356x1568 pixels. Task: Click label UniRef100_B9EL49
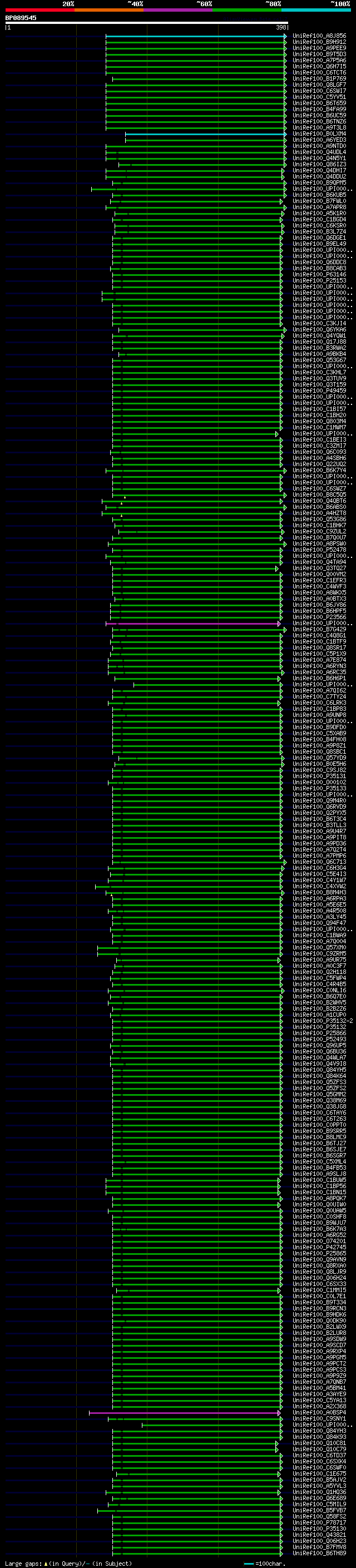[319, 244]
